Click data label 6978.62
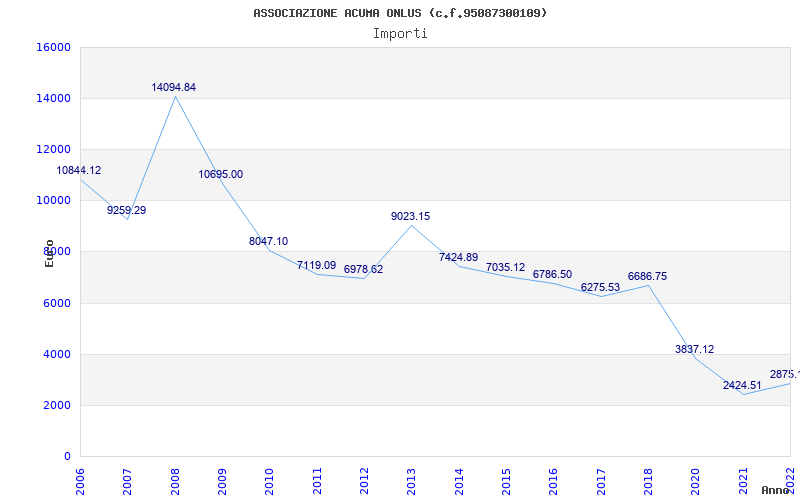This screenshot has width=800, height=500. pyautogui.click(x=363, y=269)
